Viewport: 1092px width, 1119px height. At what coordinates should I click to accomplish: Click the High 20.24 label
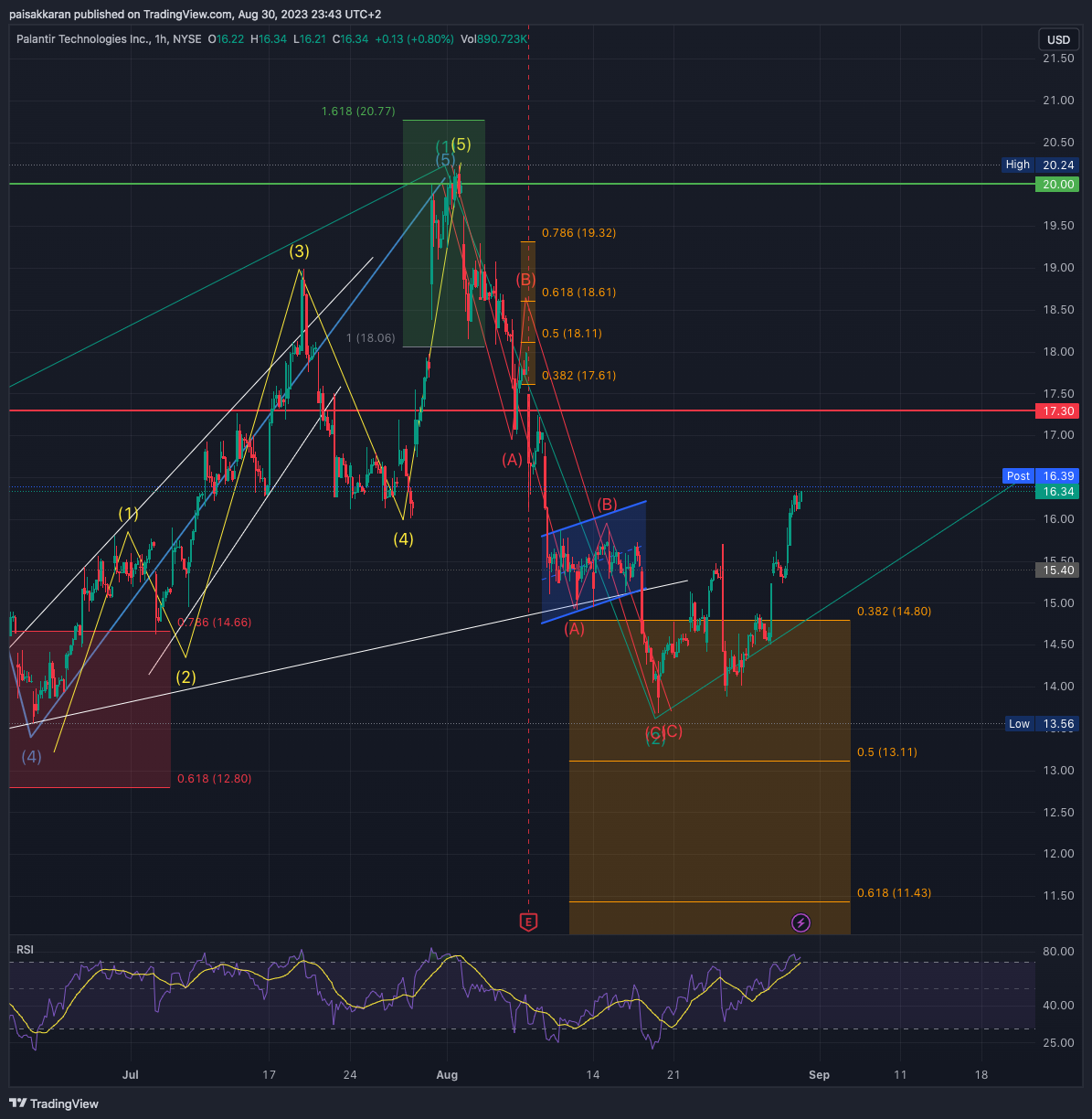(1040, 165)
